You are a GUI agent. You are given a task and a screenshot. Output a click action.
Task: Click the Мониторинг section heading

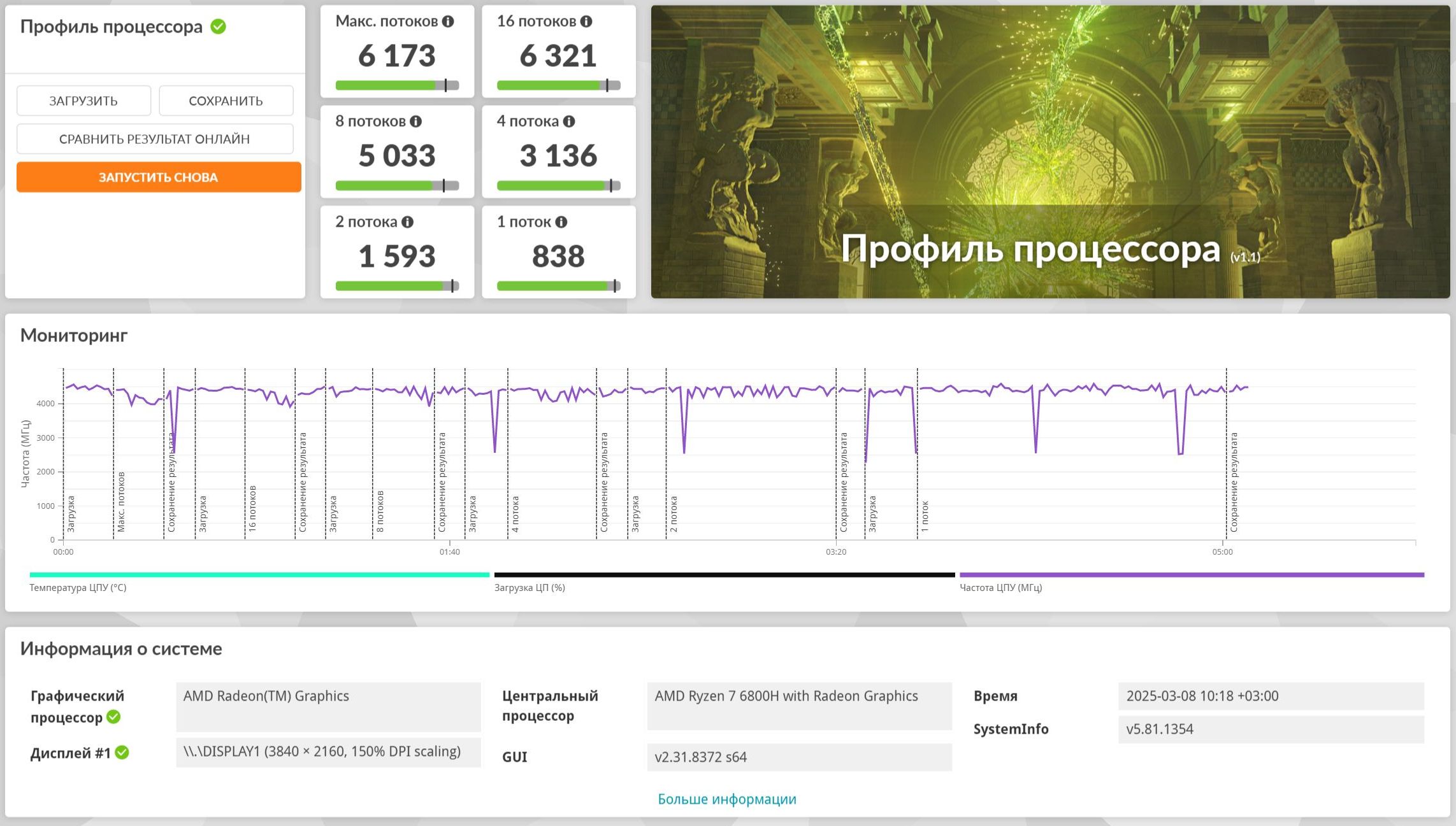[x=74, y=336]
